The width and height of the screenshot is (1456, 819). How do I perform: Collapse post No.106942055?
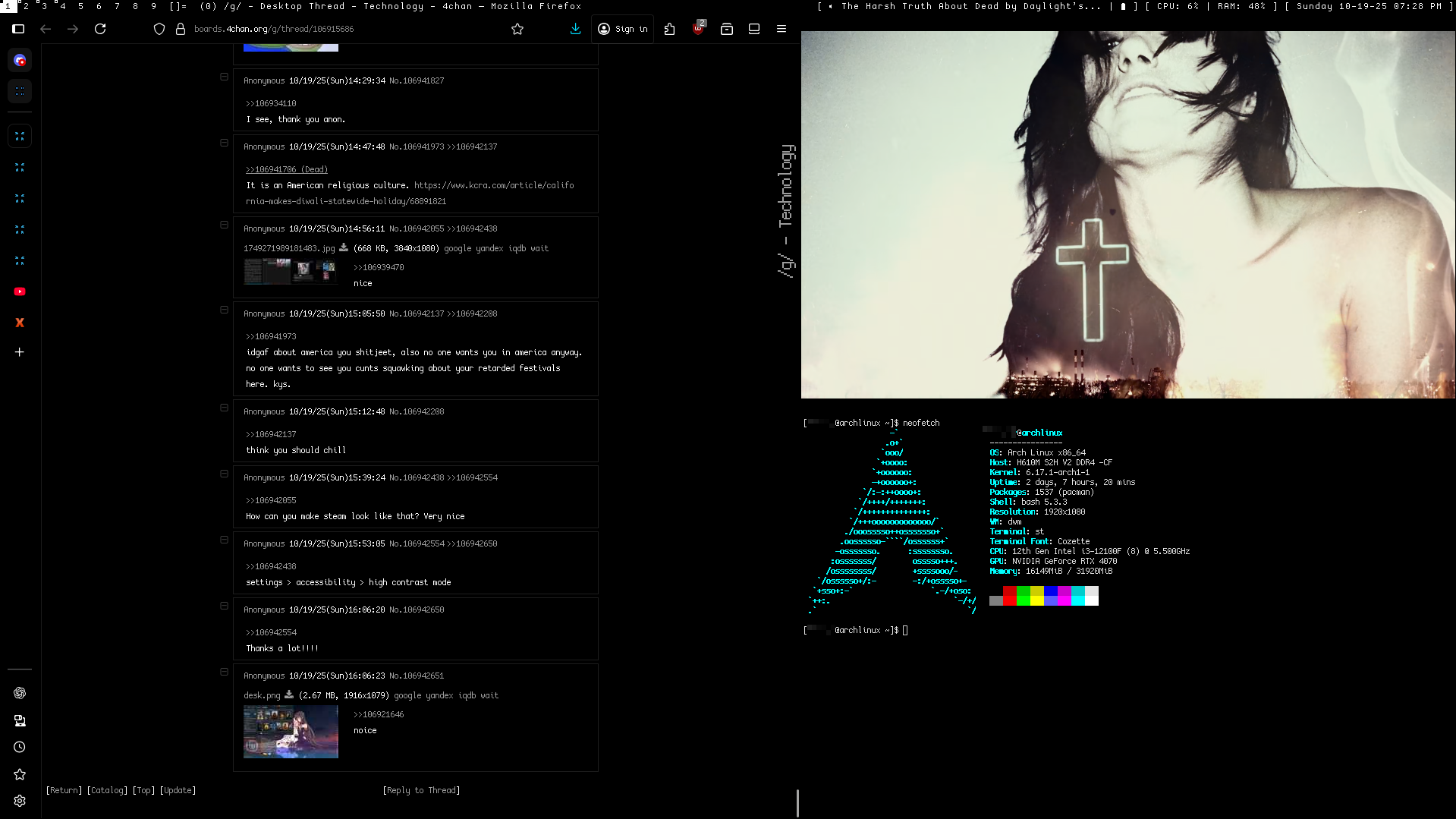pyautogui.click(x=224, y=225)
